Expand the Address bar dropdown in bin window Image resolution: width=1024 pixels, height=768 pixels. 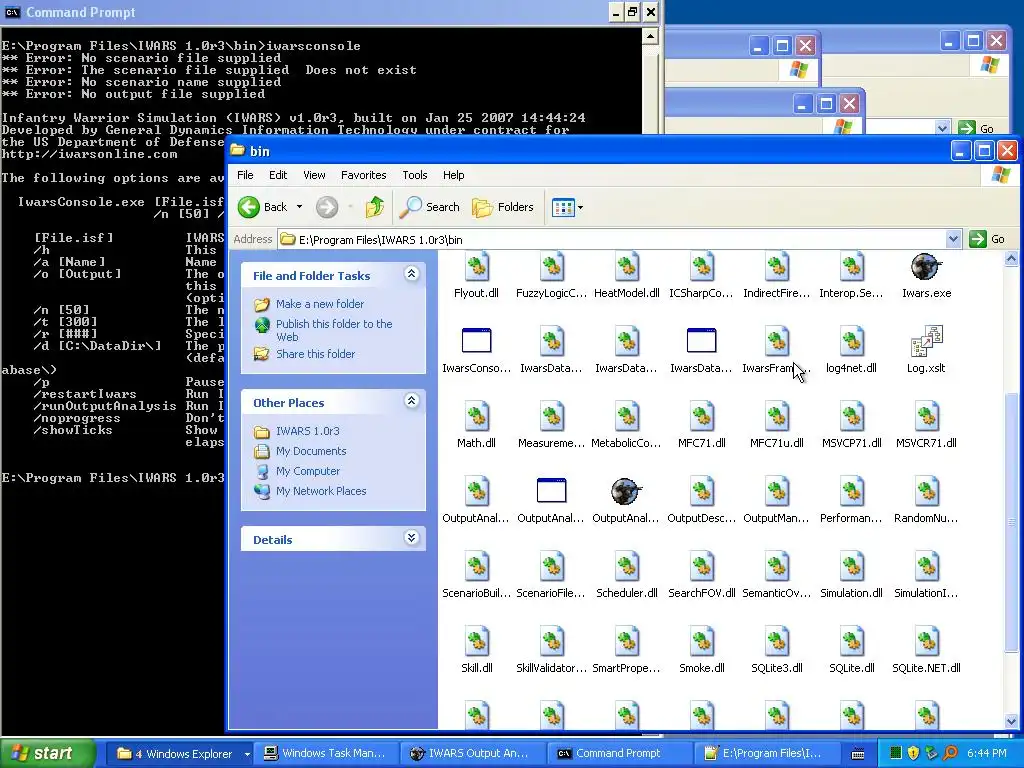pos(953,239)
